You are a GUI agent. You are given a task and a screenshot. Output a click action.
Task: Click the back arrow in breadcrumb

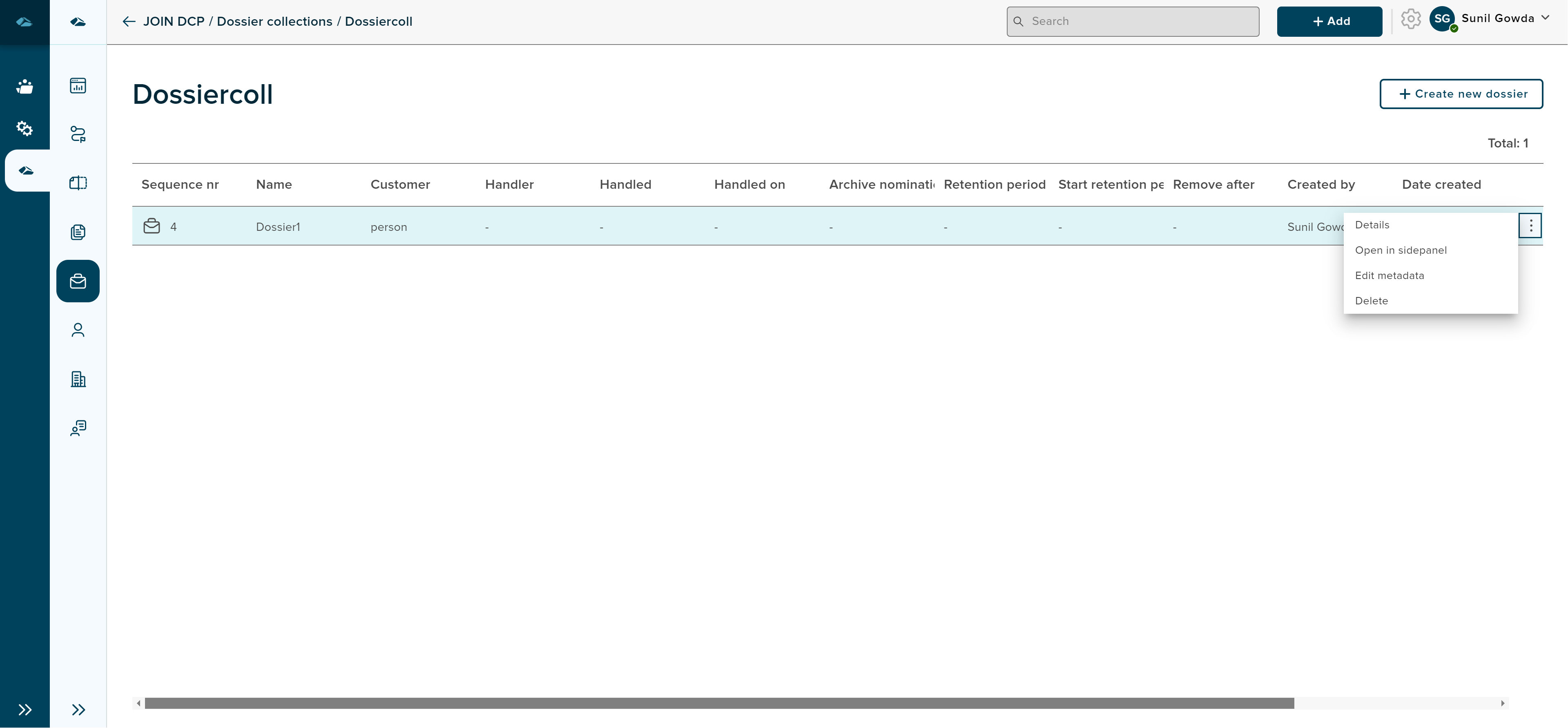pos(128,22)
